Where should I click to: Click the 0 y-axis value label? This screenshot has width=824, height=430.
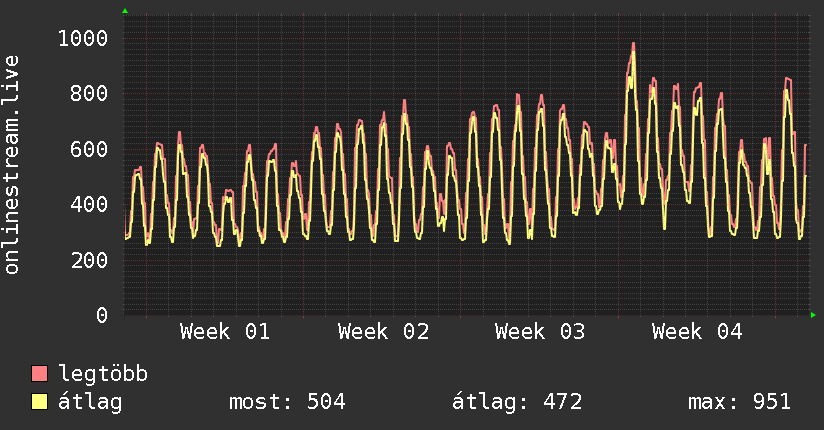[101, 315]
